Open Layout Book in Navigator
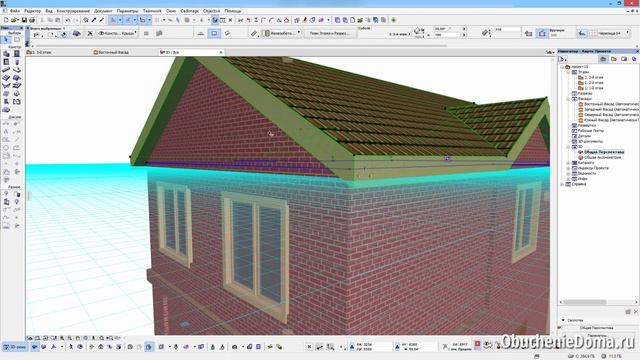Image resolution: width=640 pixels, height=360 pixels. (x=624, y=59)
